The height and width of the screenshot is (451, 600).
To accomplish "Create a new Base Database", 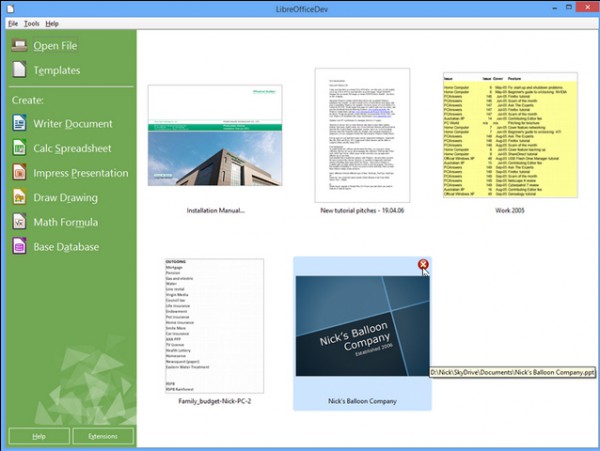I will (x=66, y=247).
